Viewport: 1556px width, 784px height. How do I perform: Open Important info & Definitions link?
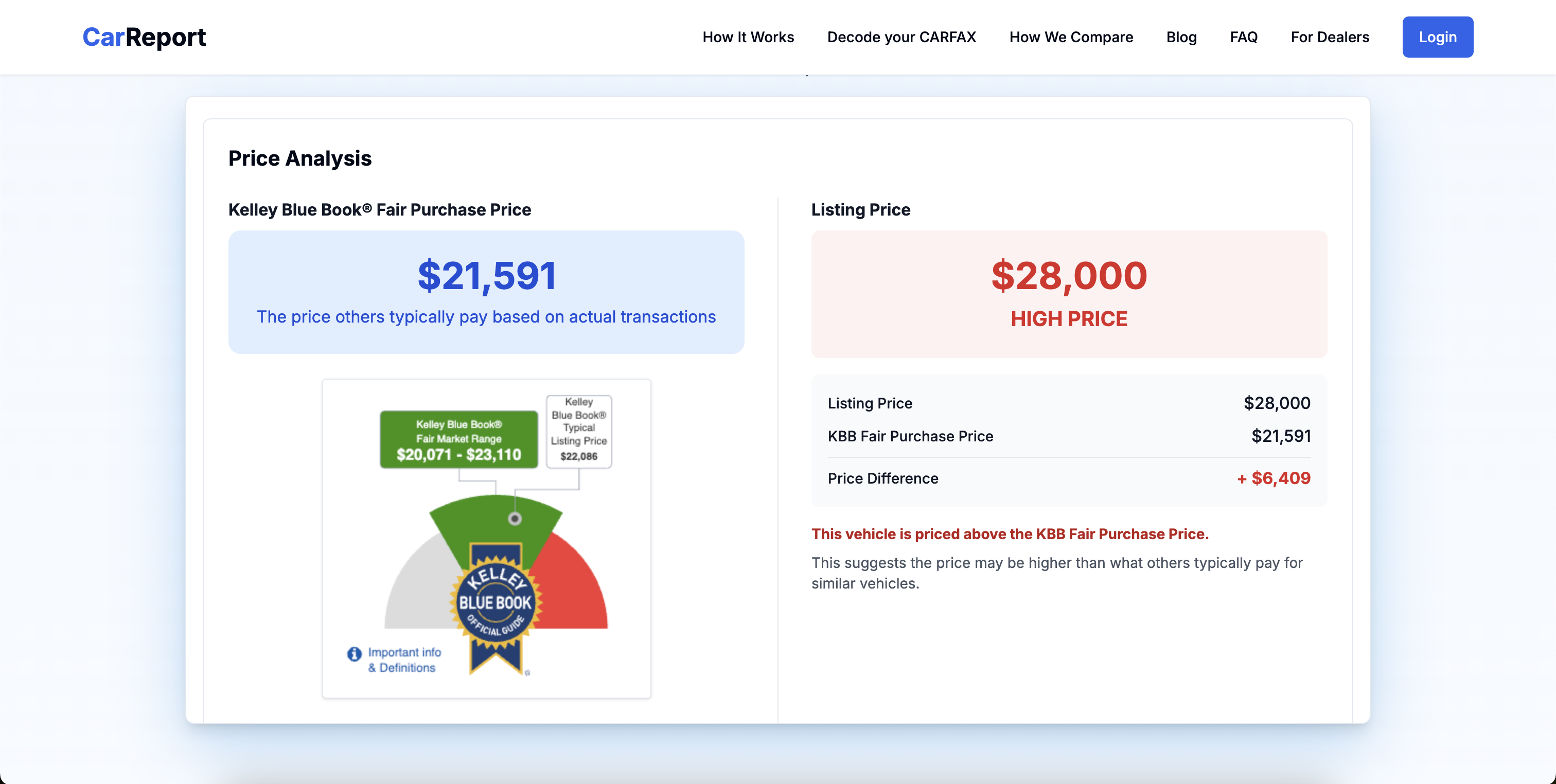point(404,660)
